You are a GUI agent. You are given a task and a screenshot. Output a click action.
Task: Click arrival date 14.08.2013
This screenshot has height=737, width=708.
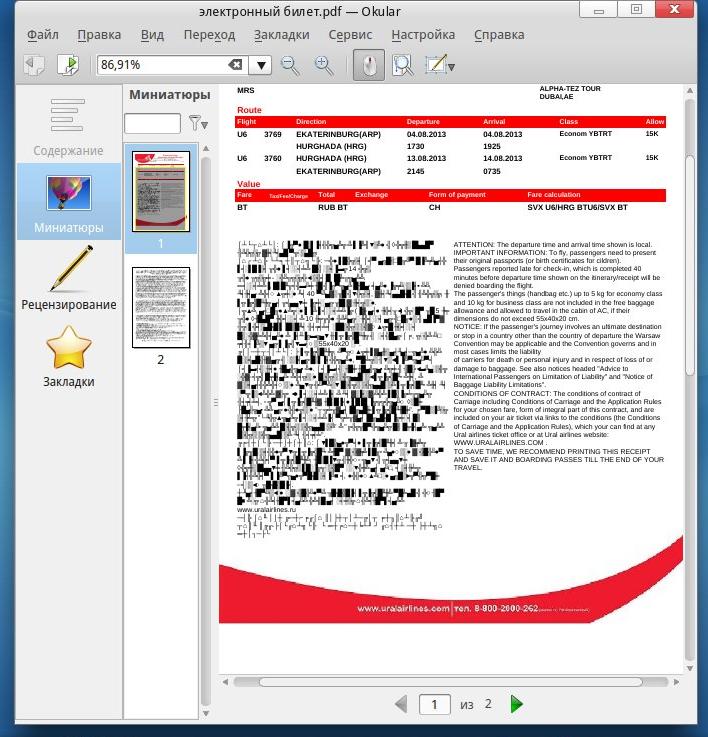click(x=503, y=158)
